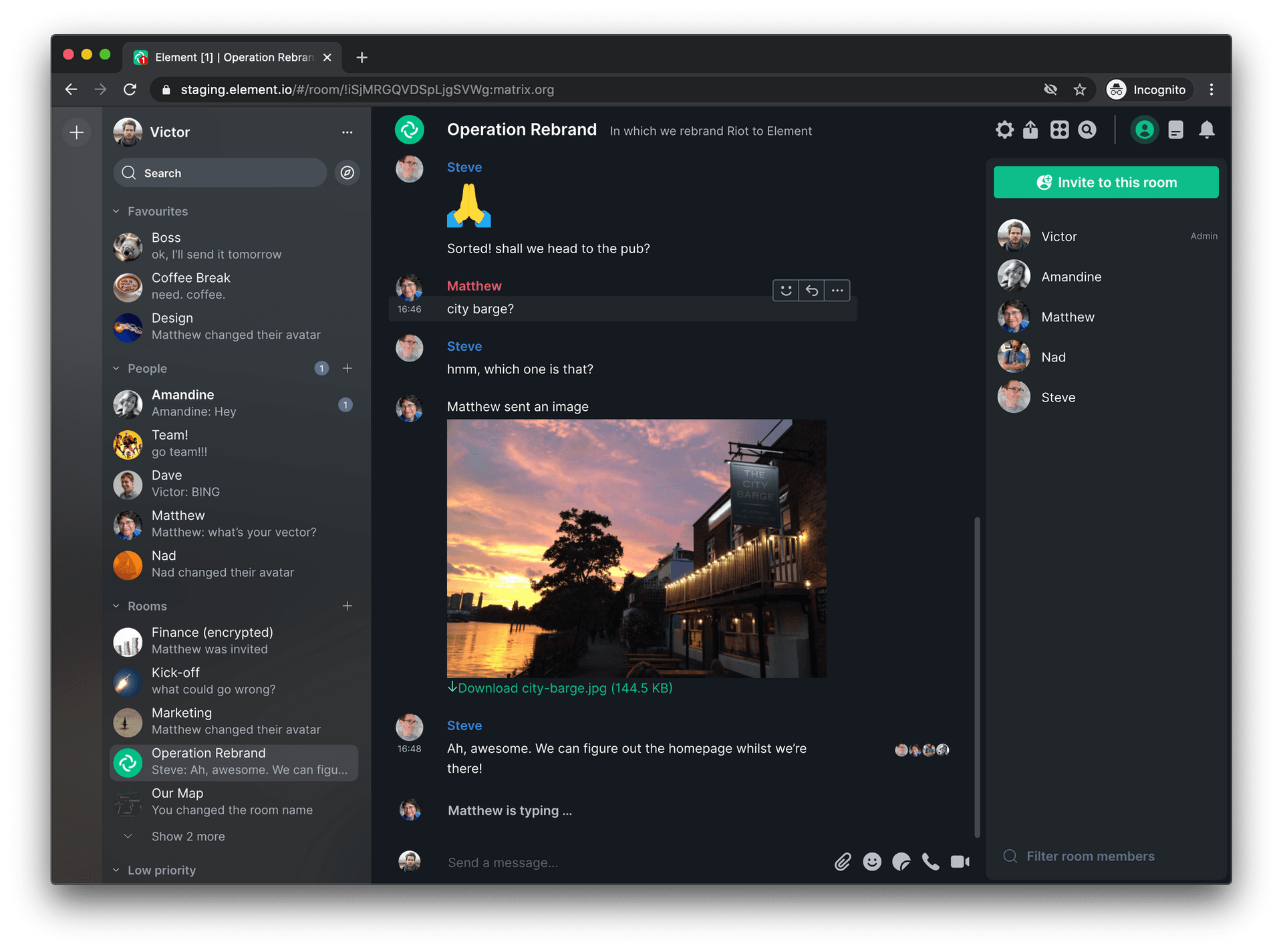The width and height of the screenshot is (1283, 952).
Task: Start a voice call
Action: pos(930,862)
